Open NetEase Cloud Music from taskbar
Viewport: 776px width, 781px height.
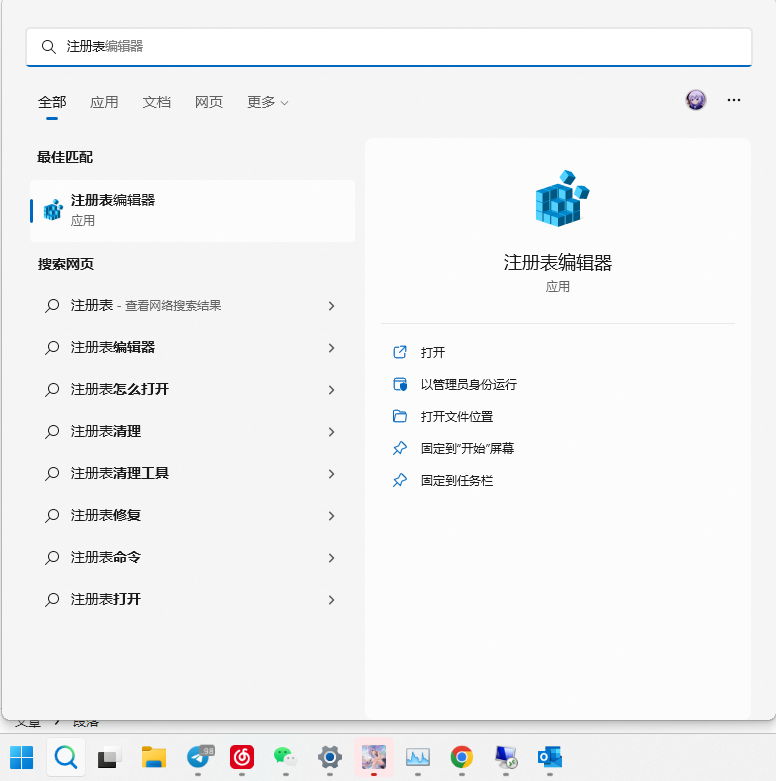tap(242, 757)
